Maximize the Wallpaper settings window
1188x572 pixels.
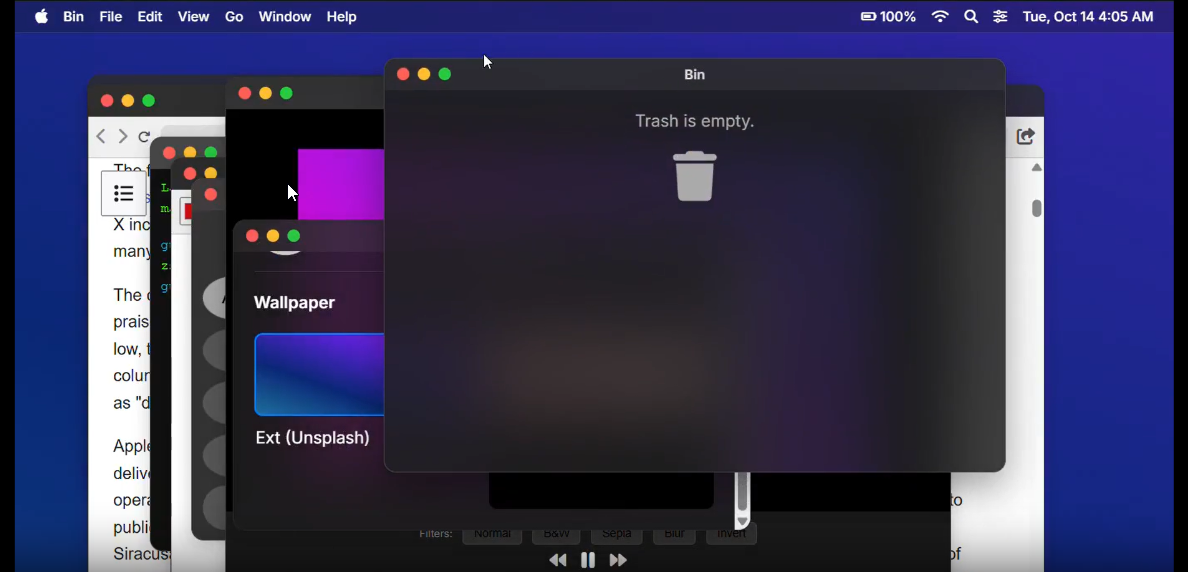click(293, 236)
